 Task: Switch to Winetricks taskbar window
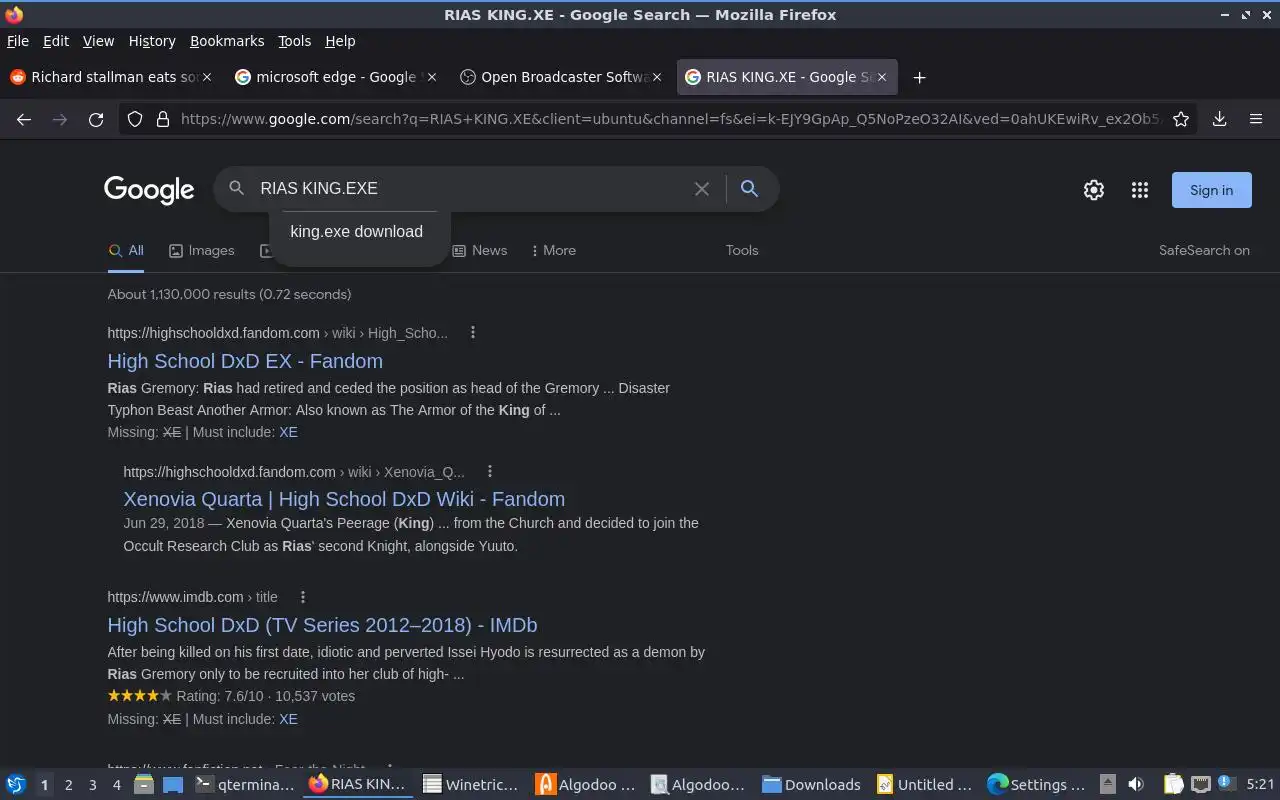pos(470,785)
